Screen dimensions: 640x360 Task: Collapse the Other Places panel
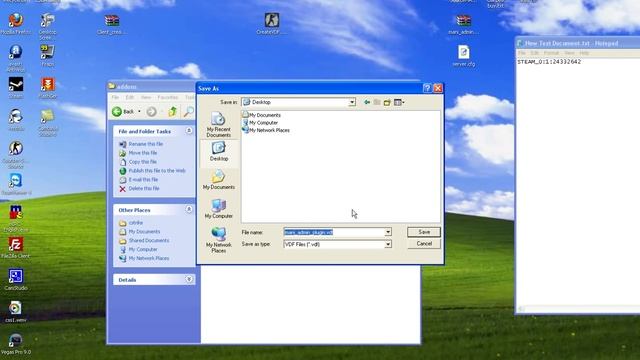click(189, 209)
